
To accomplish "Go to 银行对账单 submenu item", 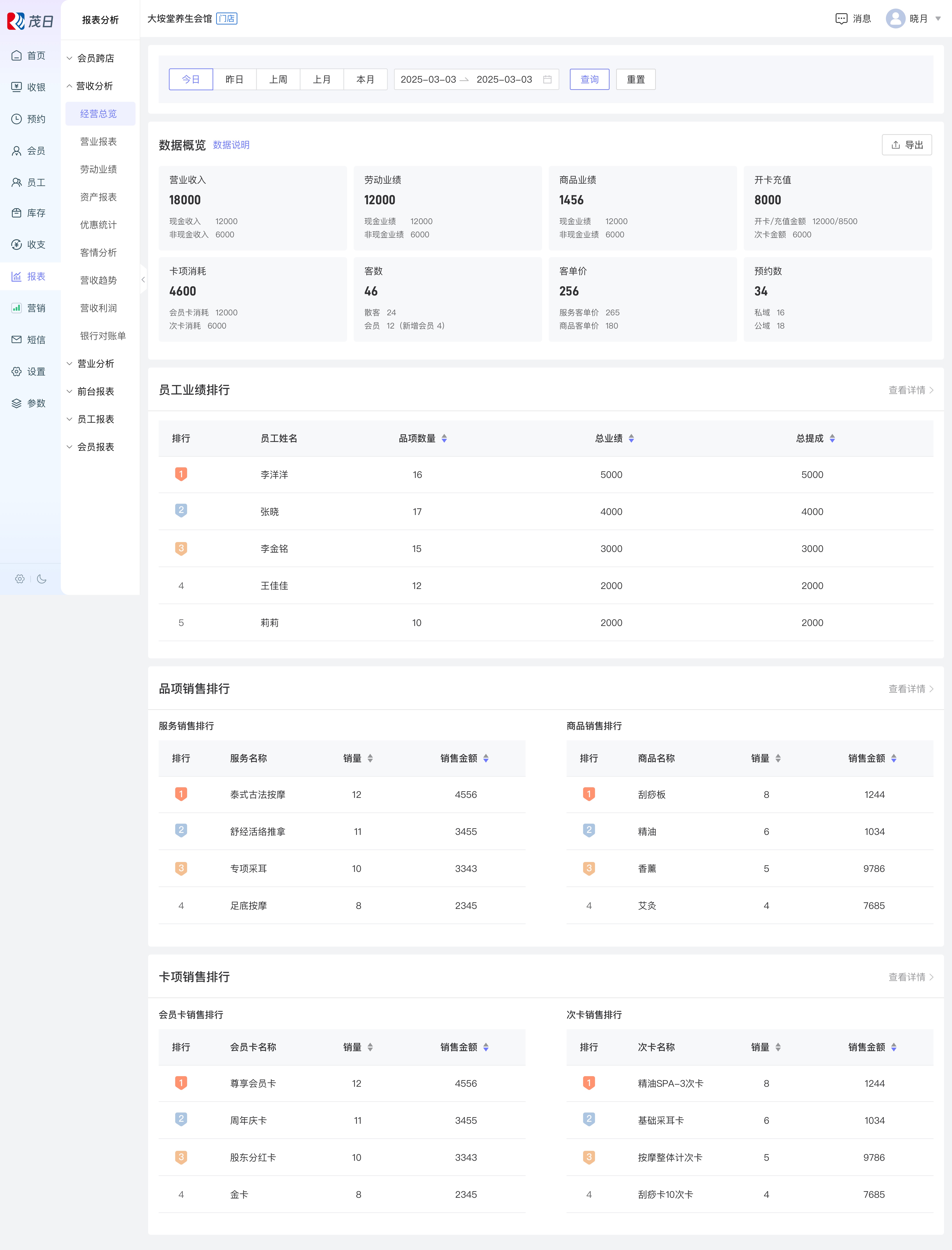I will (x=102, y=336).
